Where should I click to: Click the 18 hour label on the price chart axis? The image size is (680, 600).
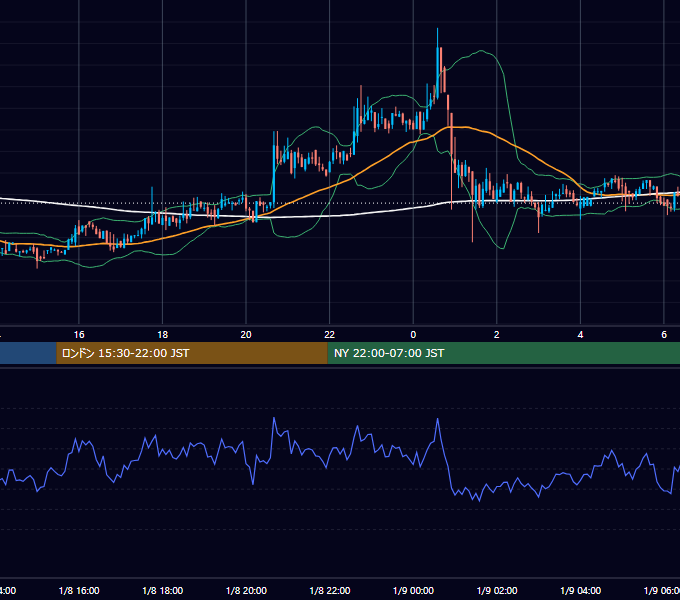coord(163,335)
